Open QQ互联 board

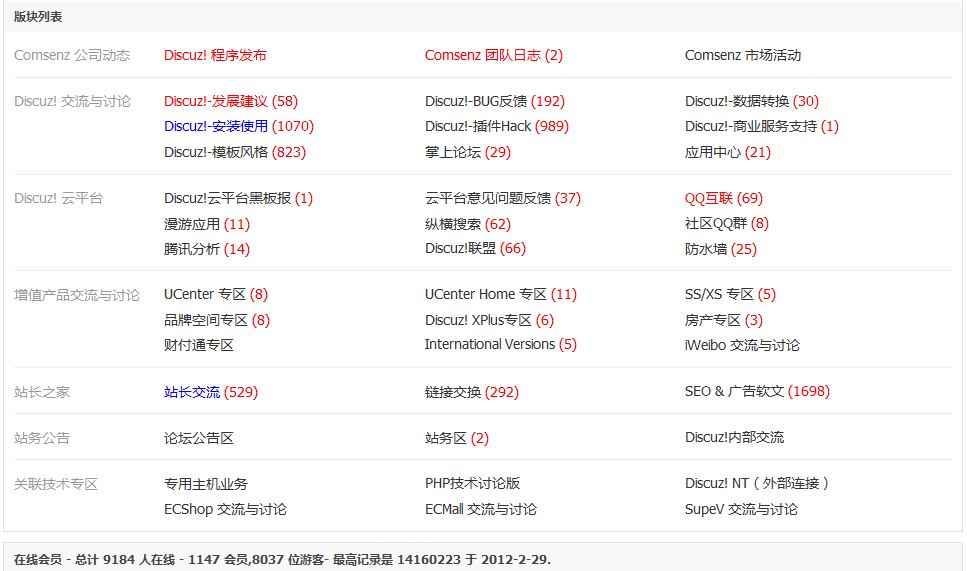(x=709, y=199)
